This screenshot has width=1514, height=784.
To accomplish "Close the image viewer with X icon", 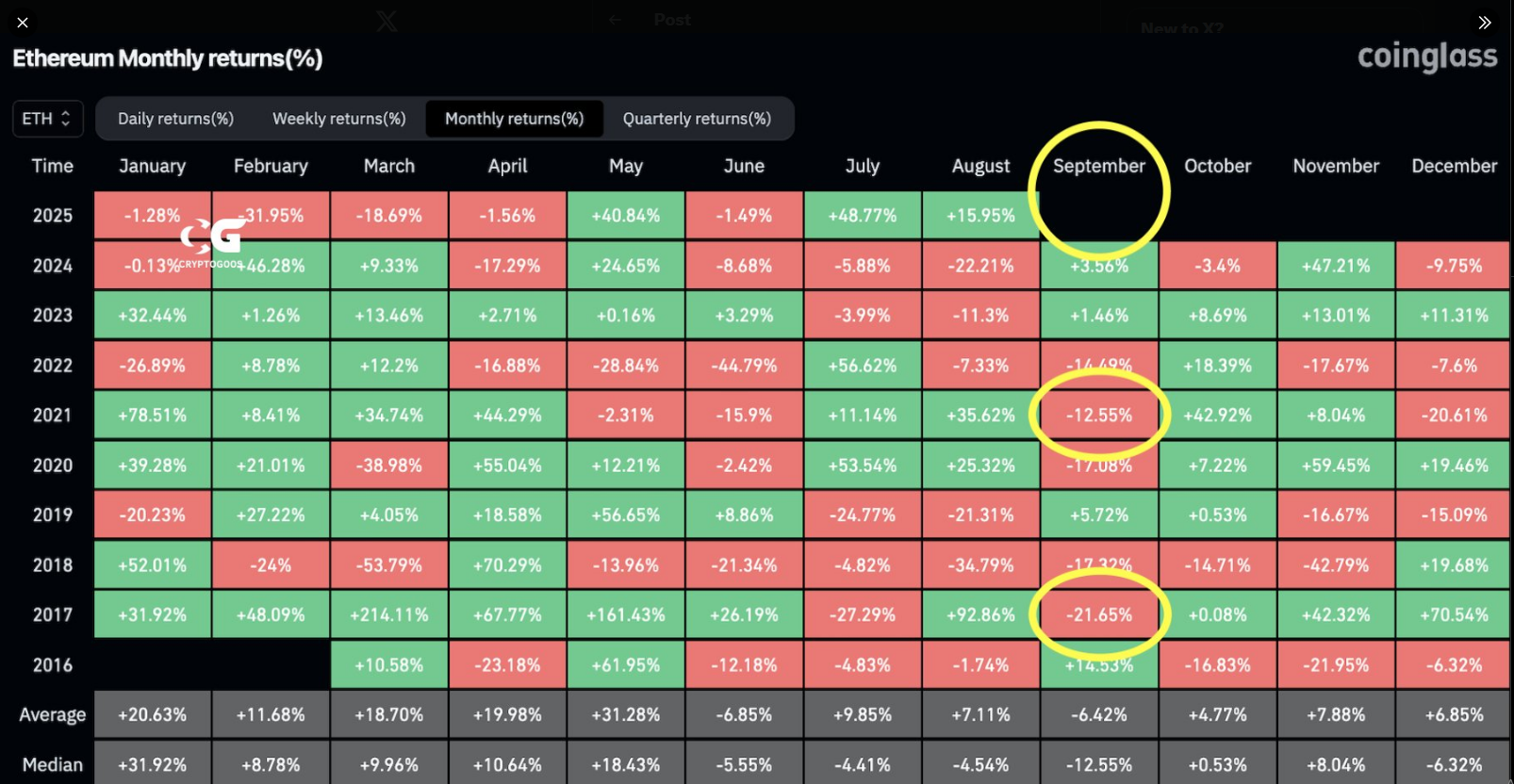I will (x=23, y=22).
